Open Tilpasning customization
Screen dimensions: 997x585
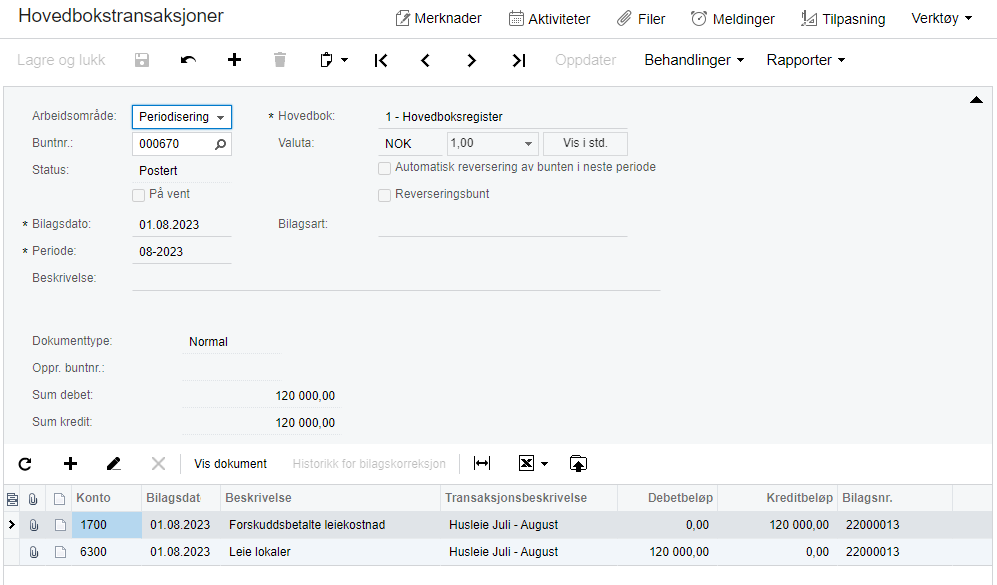pyautogui.click(x=843, y=18)
